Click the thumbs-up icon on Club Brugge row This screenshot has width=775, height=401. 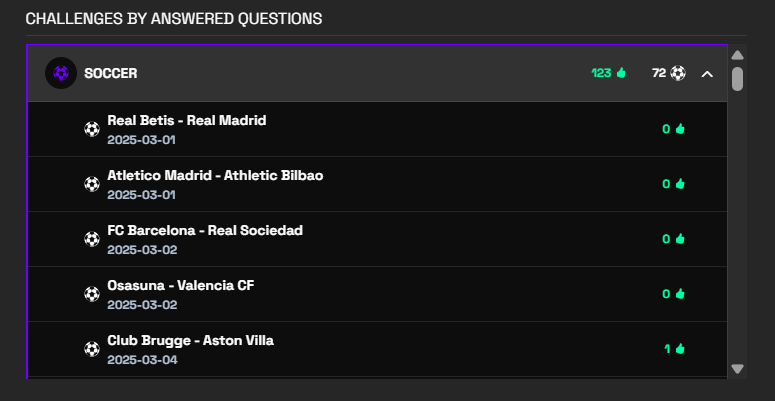pyautogui.click(x=680, y=349)
